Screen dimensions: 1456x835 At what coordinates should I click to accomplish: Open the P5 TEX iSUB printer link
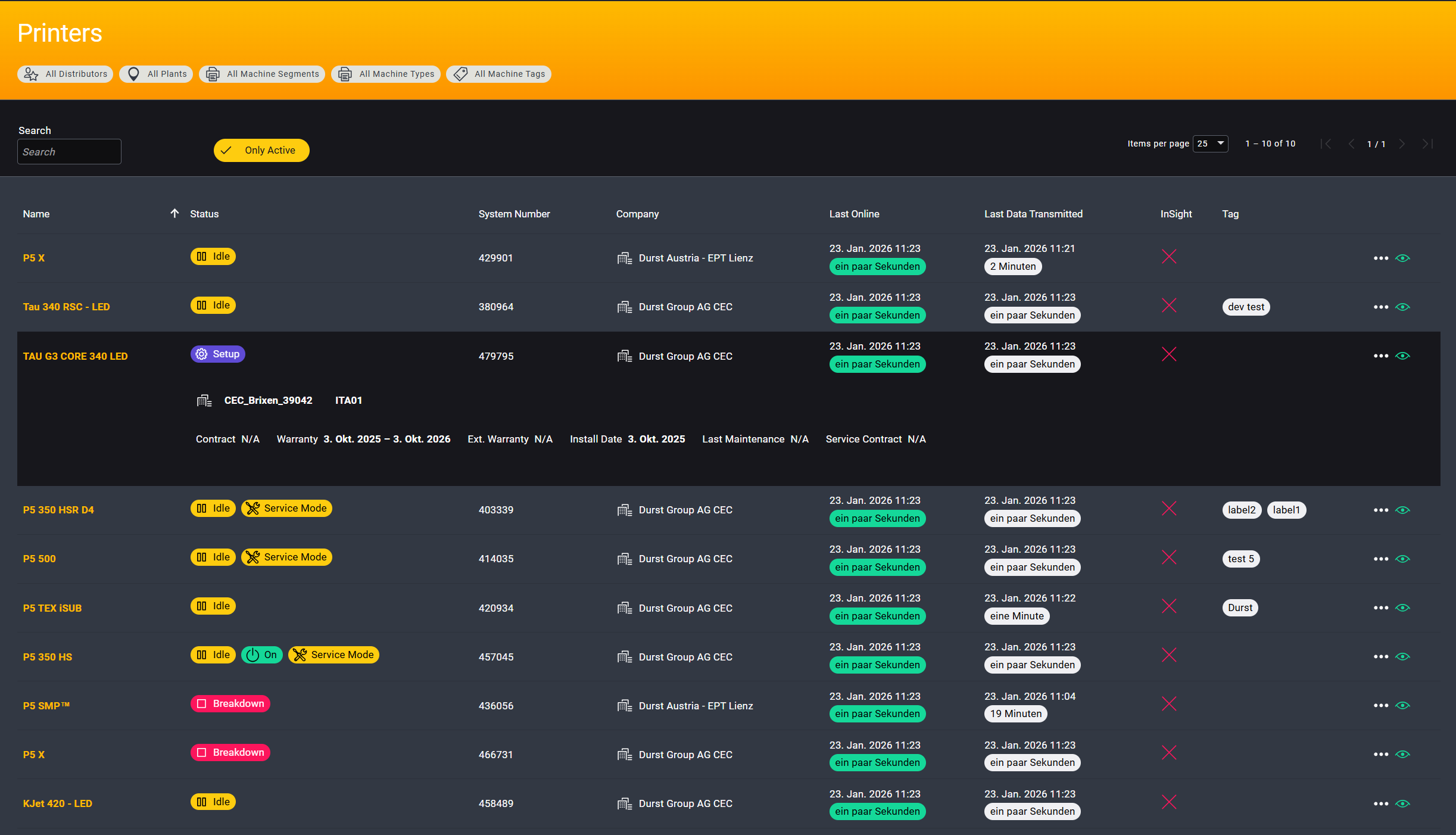click(52, 608)
